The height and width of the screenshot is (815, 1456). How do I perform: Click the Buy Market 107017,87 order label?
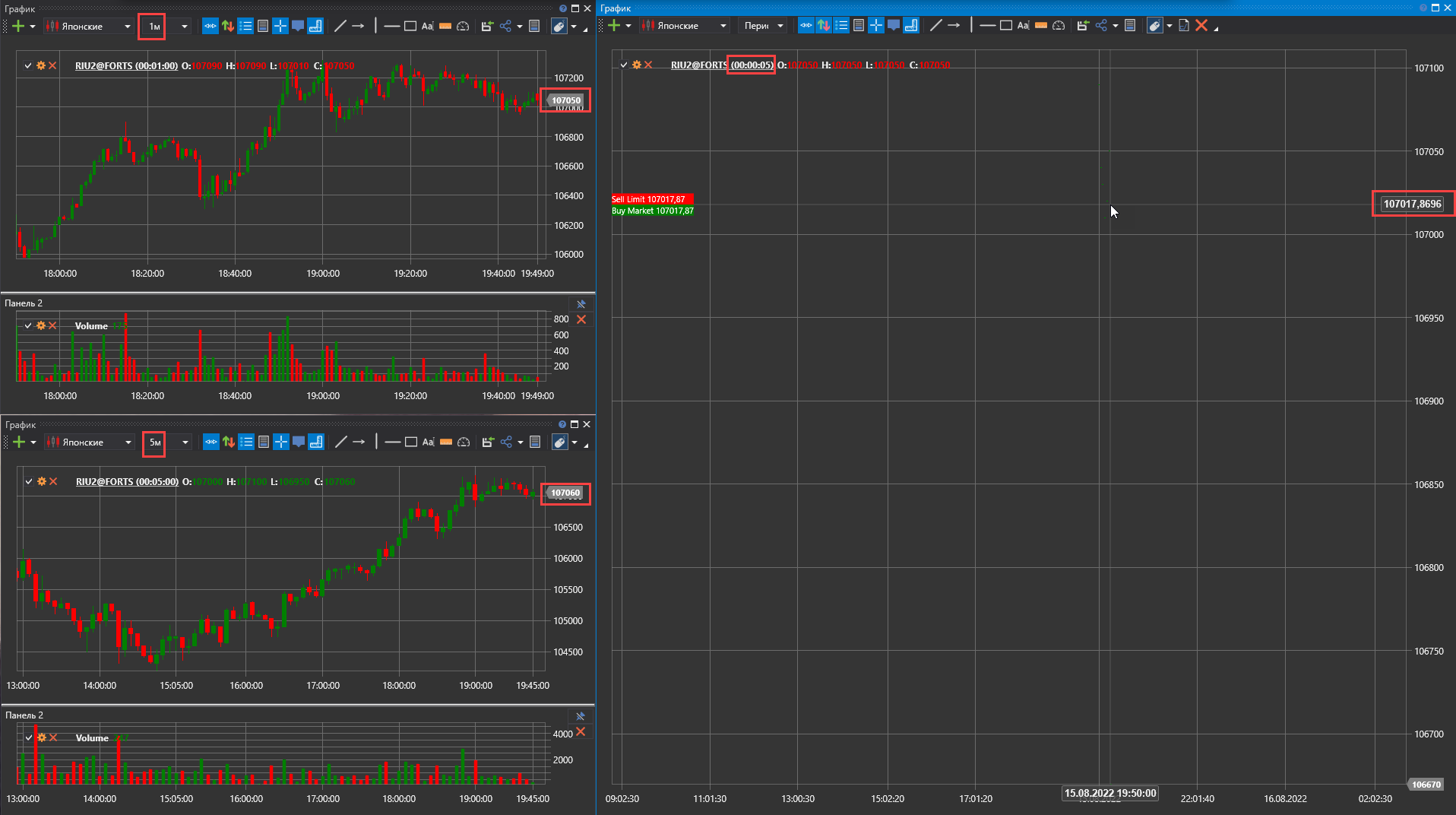652,211
